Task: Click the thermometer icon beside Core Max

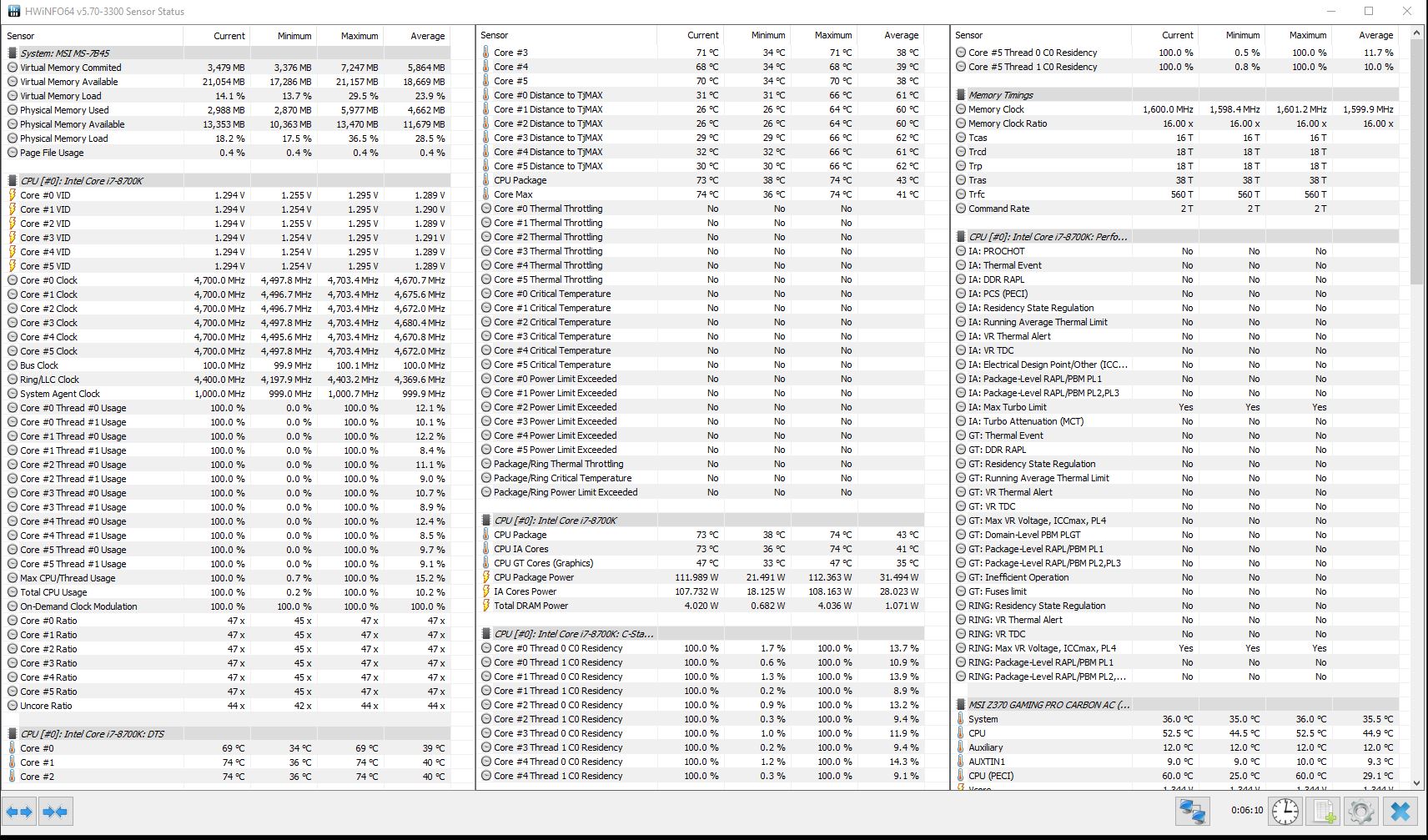Action: [486, 194]
